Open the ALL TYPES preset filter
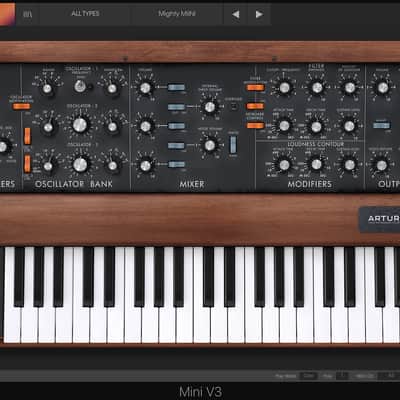The image size is (400, 400). point(85,14)
